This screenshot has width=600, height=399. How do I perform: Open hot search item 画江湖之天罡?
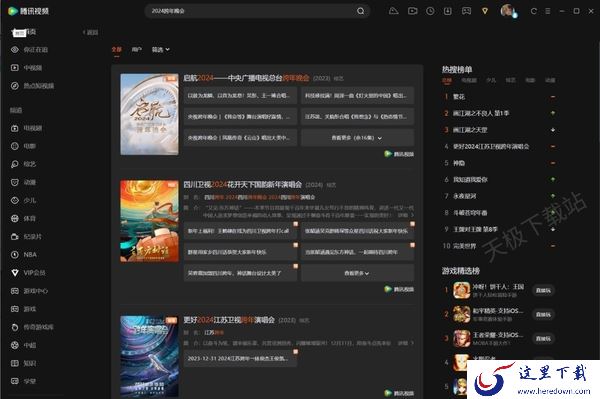tap(470, 130)
